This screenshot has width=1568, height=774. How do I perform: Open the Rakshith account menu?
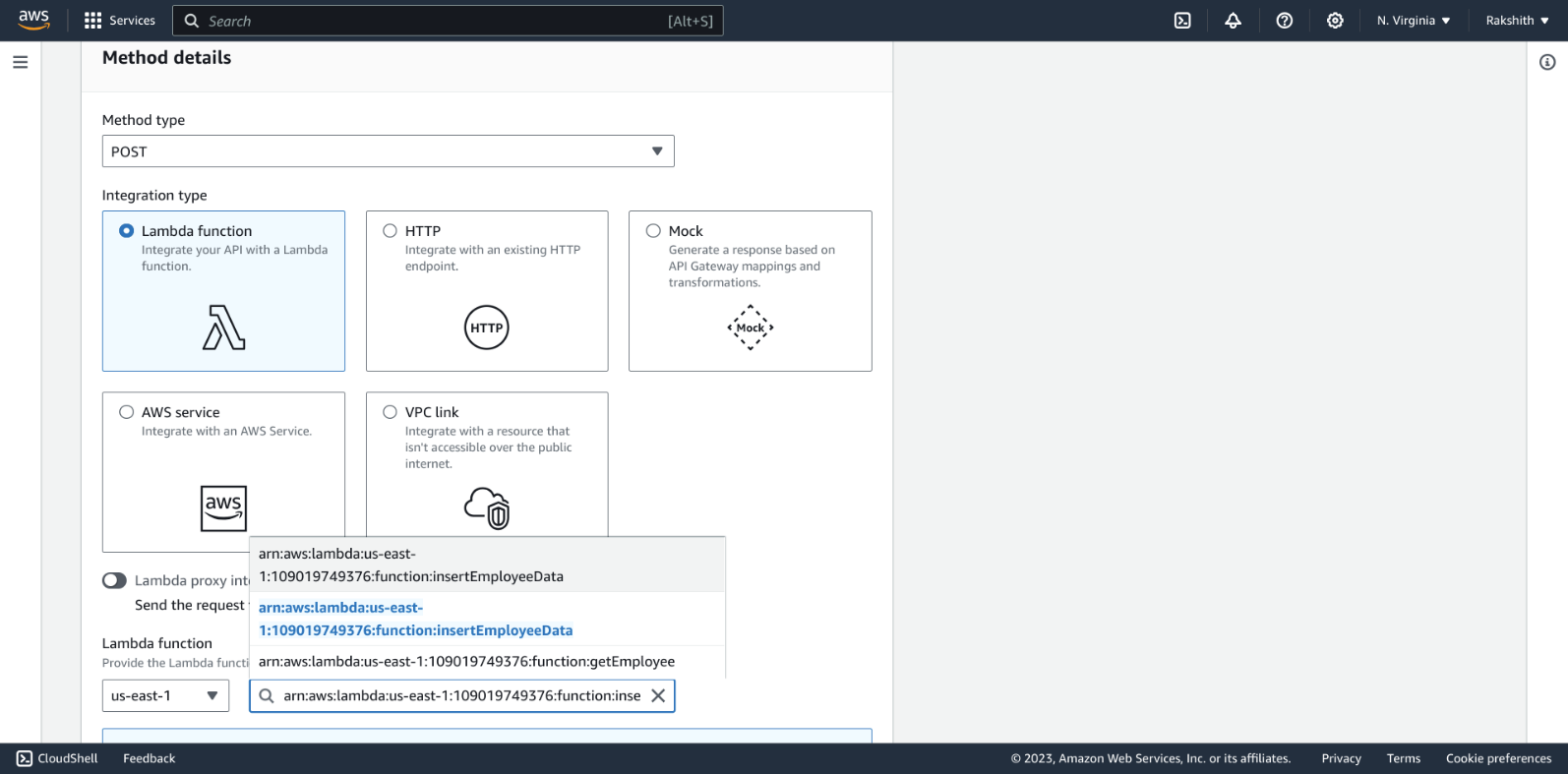coord(1516,21)
